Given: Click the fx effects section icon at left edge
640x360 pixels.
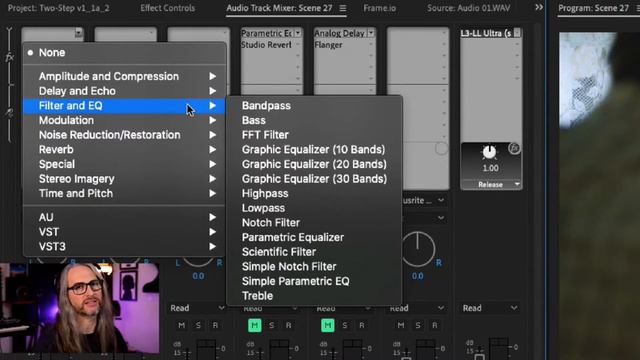Looking at the screenshot, I should [9, 58].
